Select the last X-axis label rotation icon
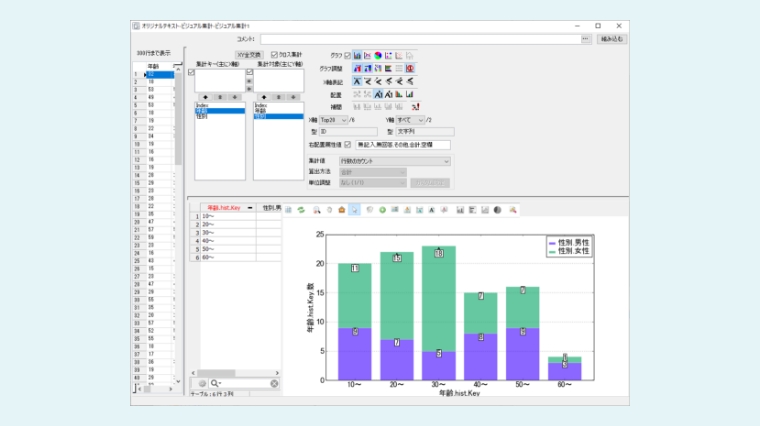The width and height of the screenshot is (760, 426). [x=410, y=81]
